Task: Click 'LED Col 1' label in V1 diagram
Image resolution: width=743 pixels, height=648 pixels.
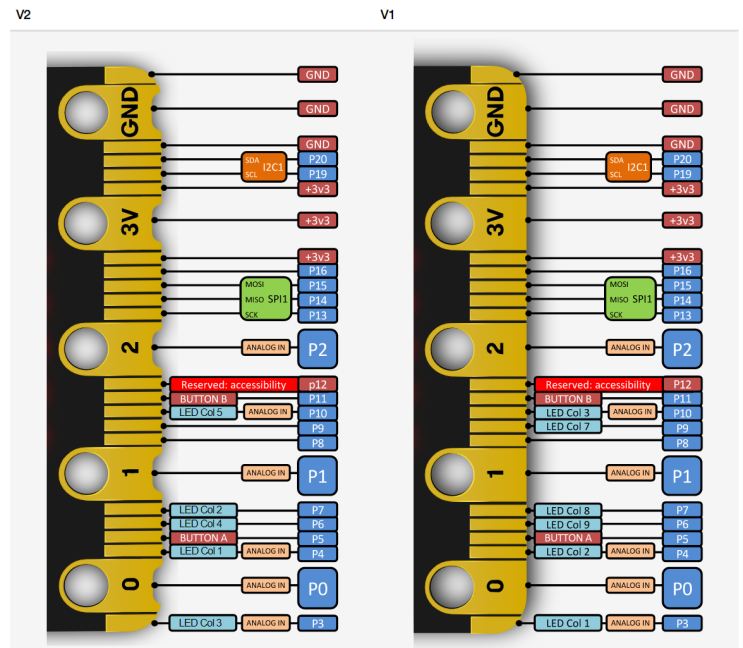Action: [568, 623]
